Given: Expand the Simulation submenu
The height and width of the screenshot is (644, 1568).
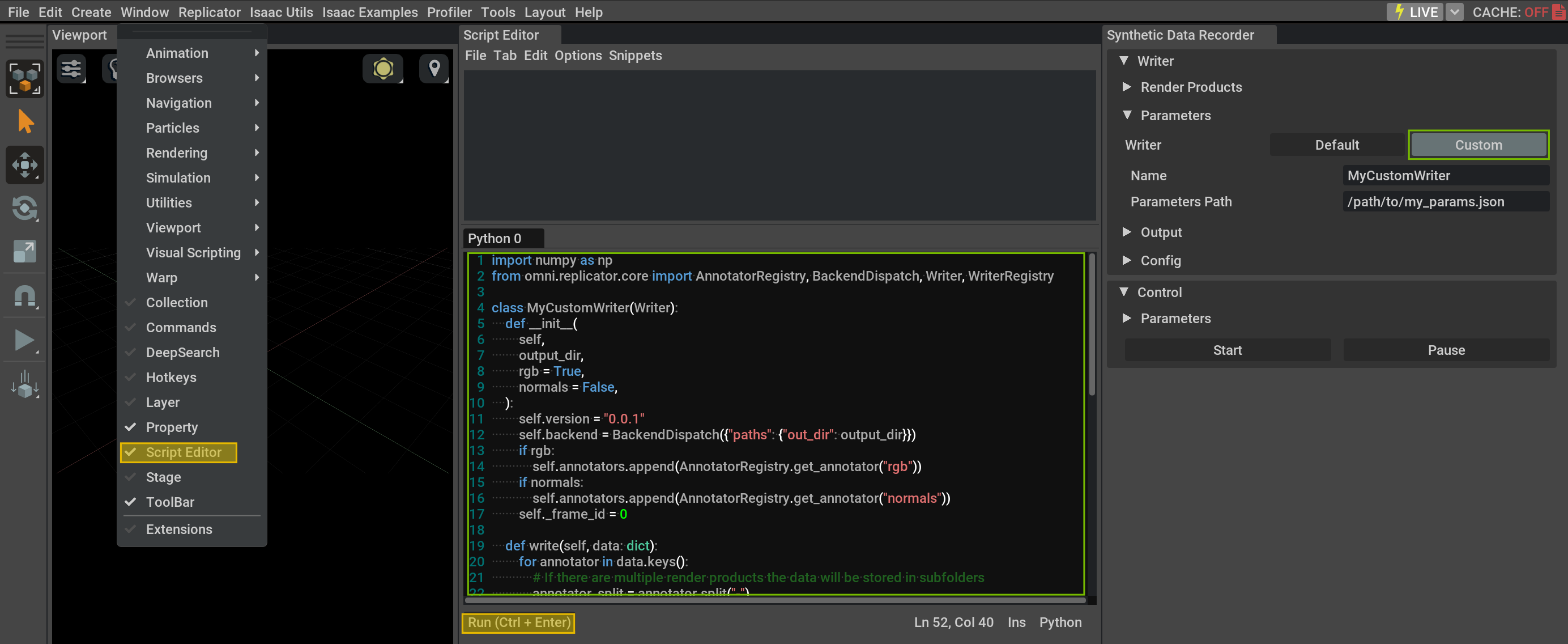Looking at the screenshot, I should coord(191,178).
